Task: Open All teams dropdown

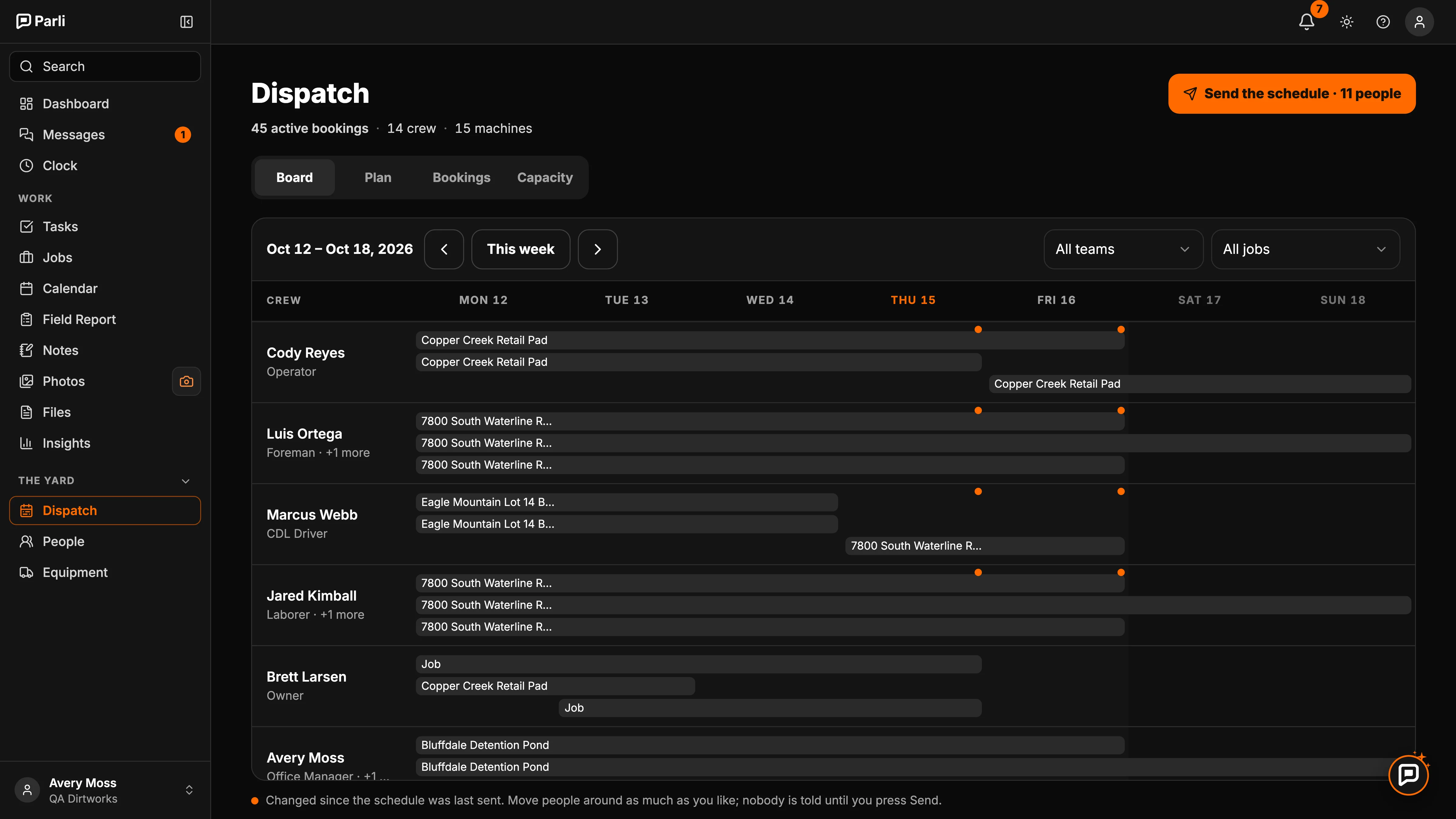Action: pyautogui.click(x=1123, y=249)
